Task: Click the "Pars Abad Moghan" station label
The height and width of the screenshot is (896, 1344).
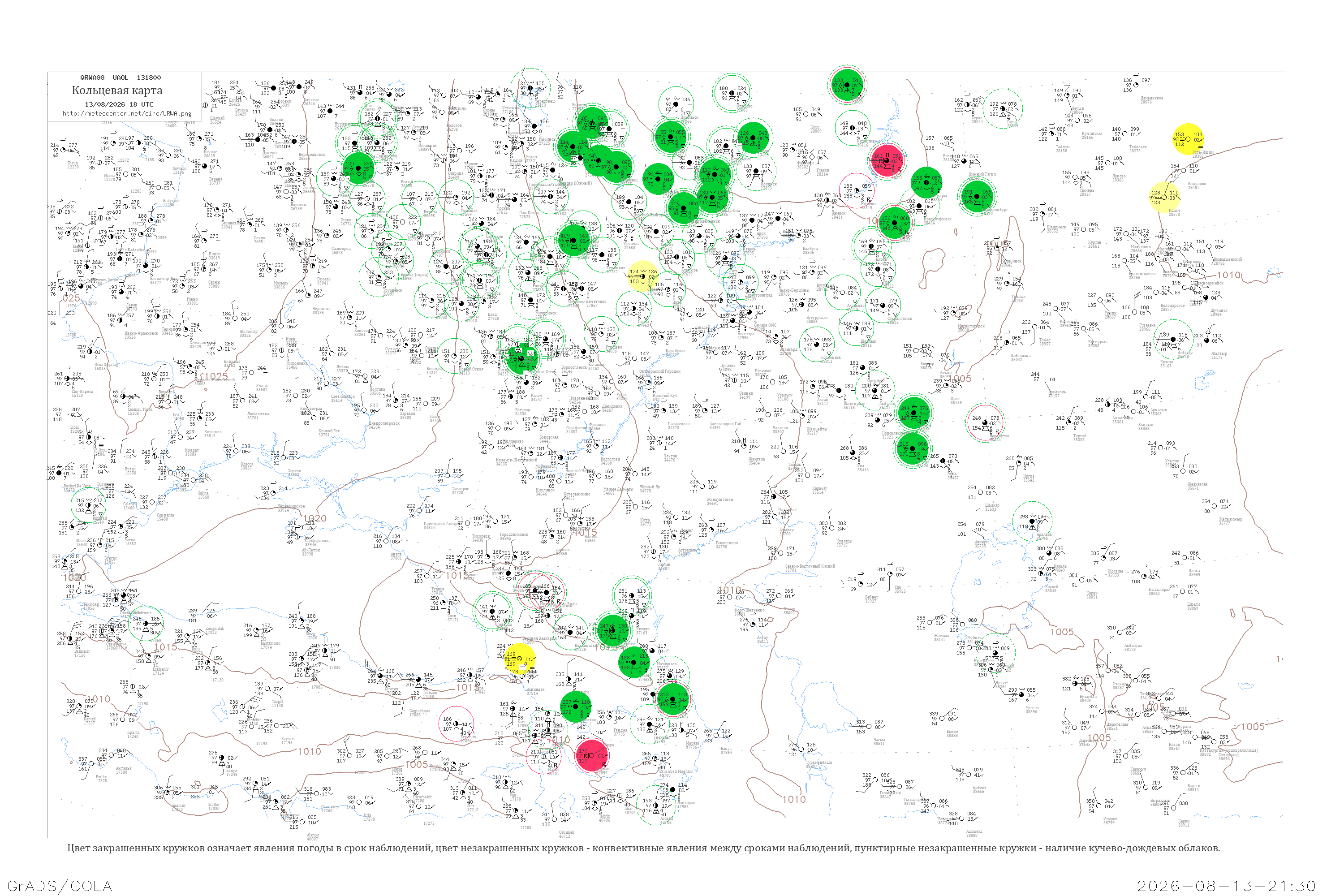Action: click(676, 771)
